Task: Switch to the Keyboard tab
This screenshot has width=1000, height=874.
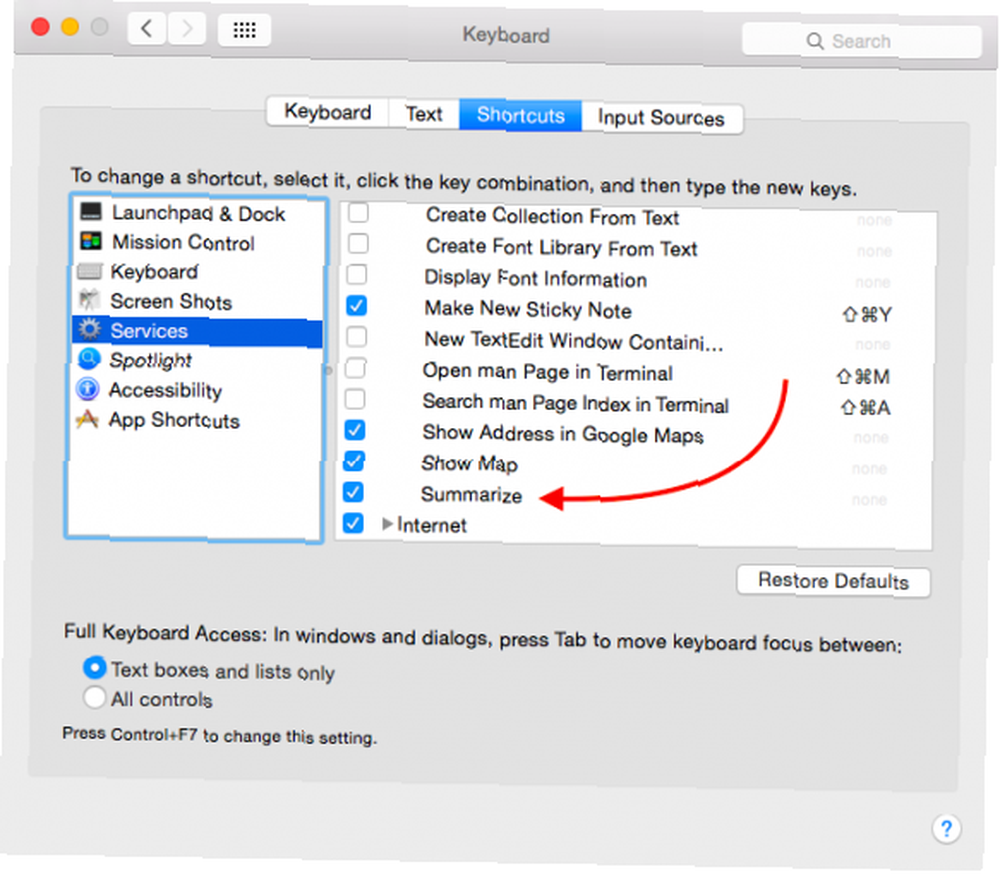Action: 328,112
